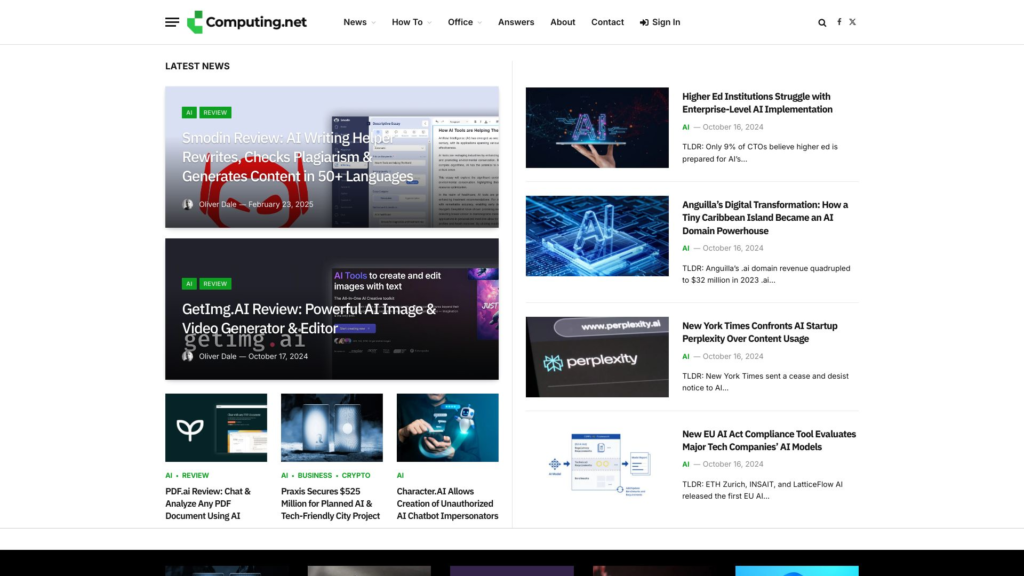Open the GetImg.AI Review headline
Image resolution: width=1024 pixels, height=576 pixels.
pyautogui.click(x=309, y=319)
